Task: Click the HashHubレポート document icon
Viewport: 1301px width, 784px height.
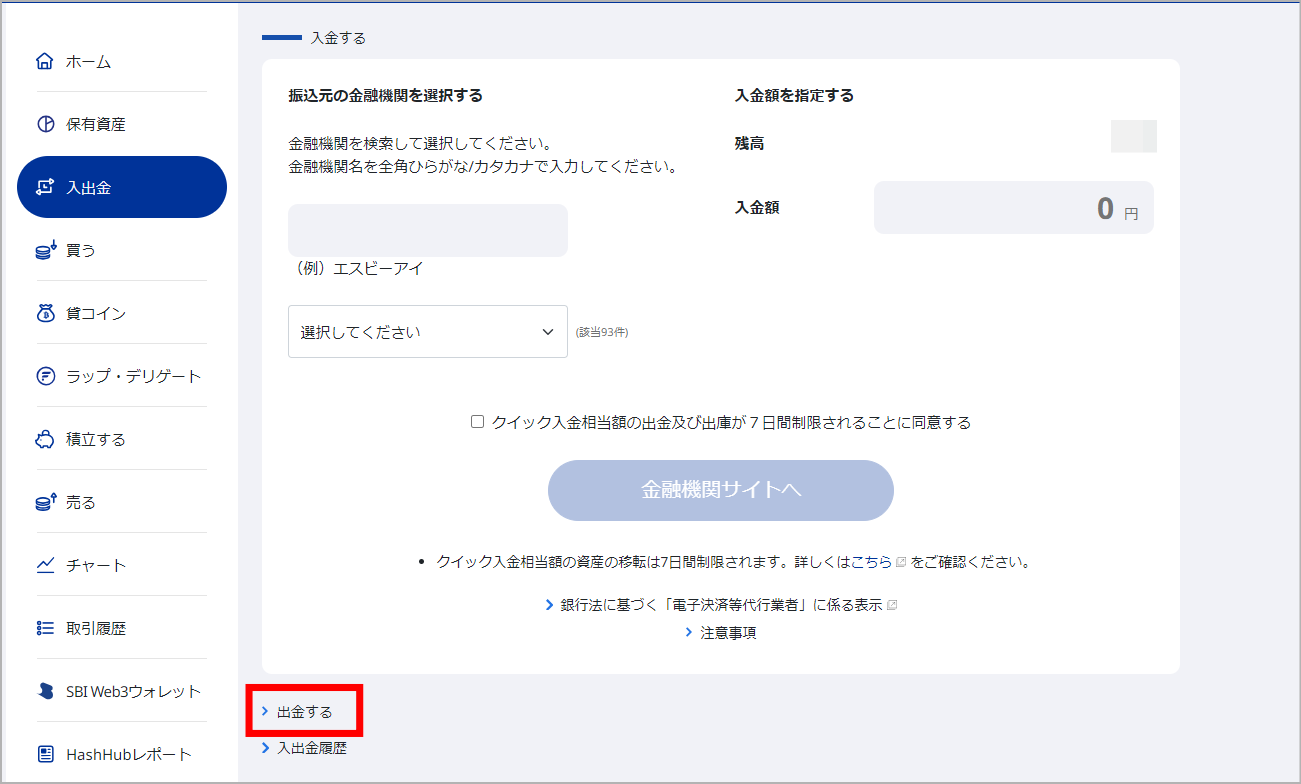Action: 44,754
